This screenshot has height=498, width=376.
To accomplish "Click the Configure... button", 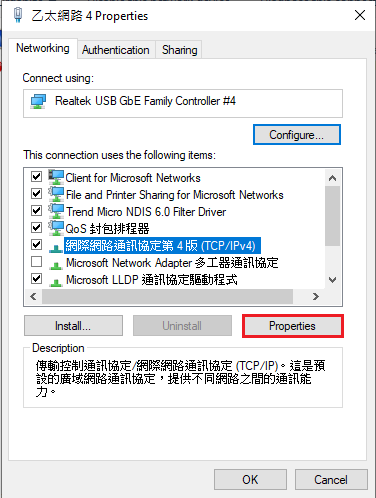I will [297, 135].
